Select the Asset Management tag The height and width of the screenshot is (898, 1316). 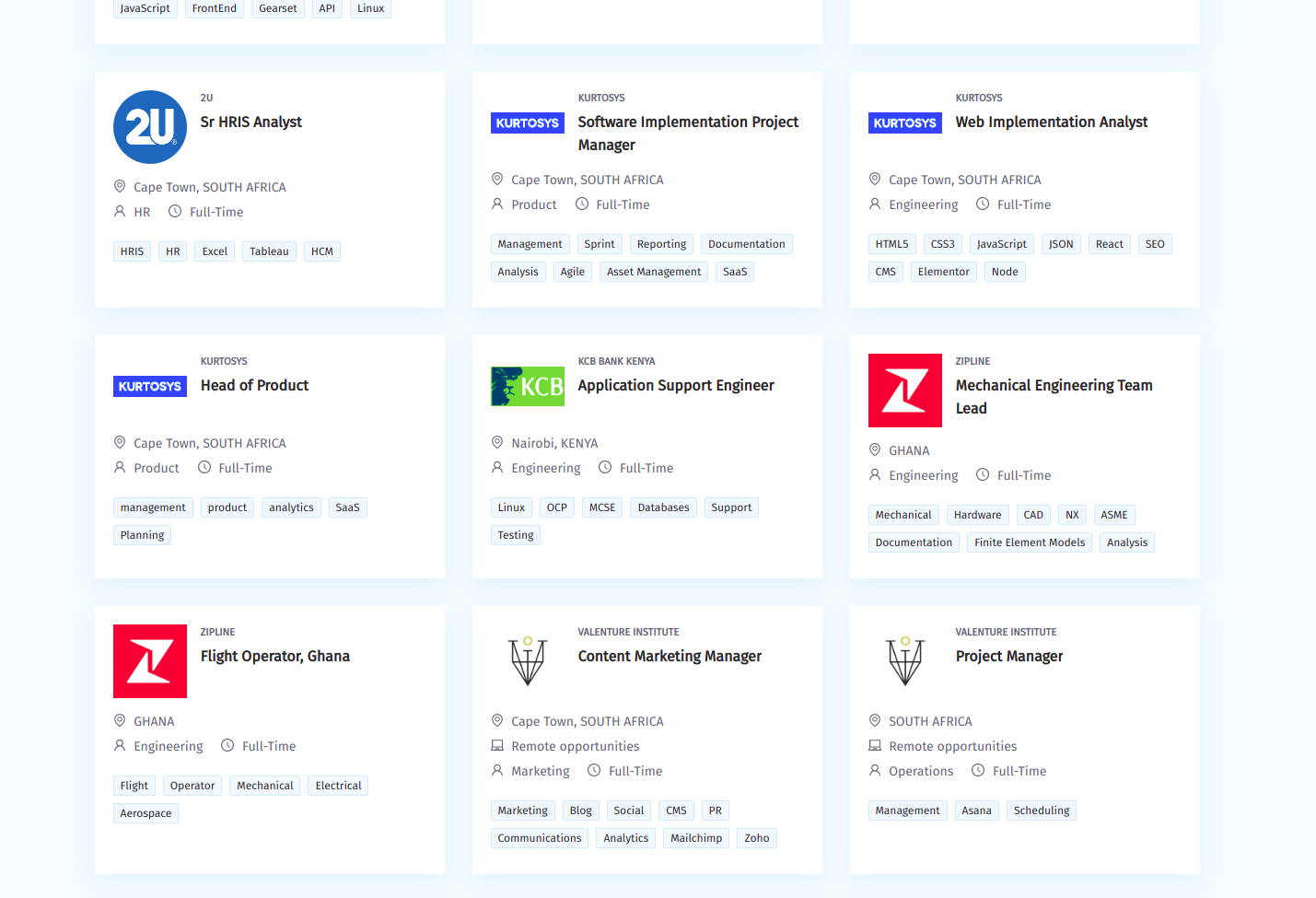tap(654, 272)
